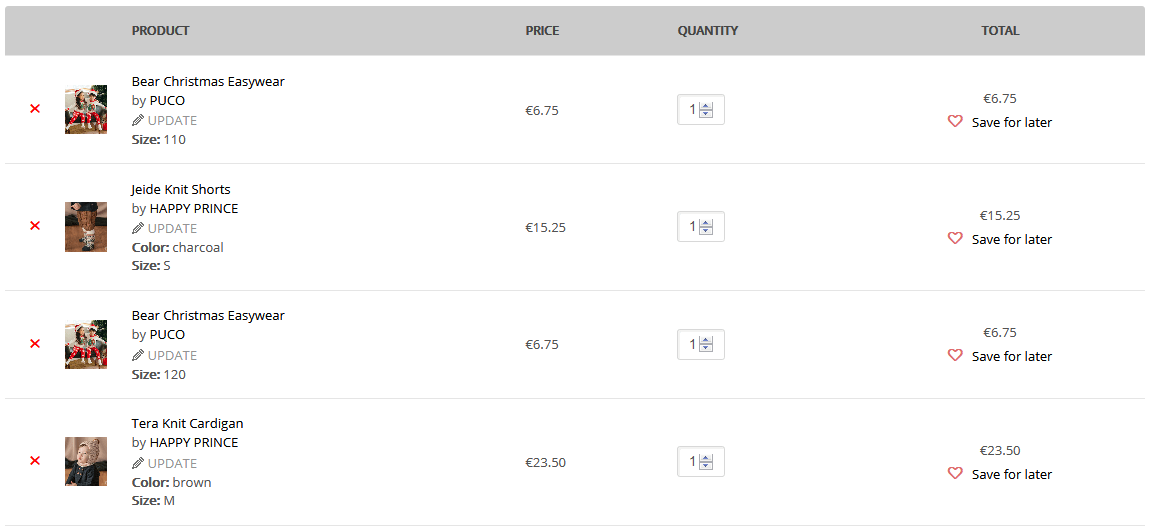Open Tera Knit Cardigan product thumbnail
The width and height of the screenshot is (1167, 531).
pos(86,461)
